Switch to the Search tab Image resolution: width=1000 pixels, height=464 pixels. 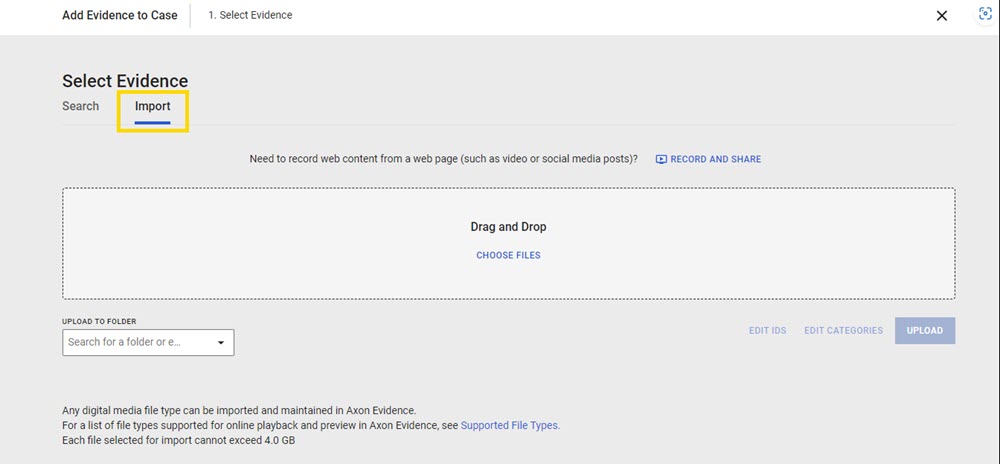coord(81,106)
